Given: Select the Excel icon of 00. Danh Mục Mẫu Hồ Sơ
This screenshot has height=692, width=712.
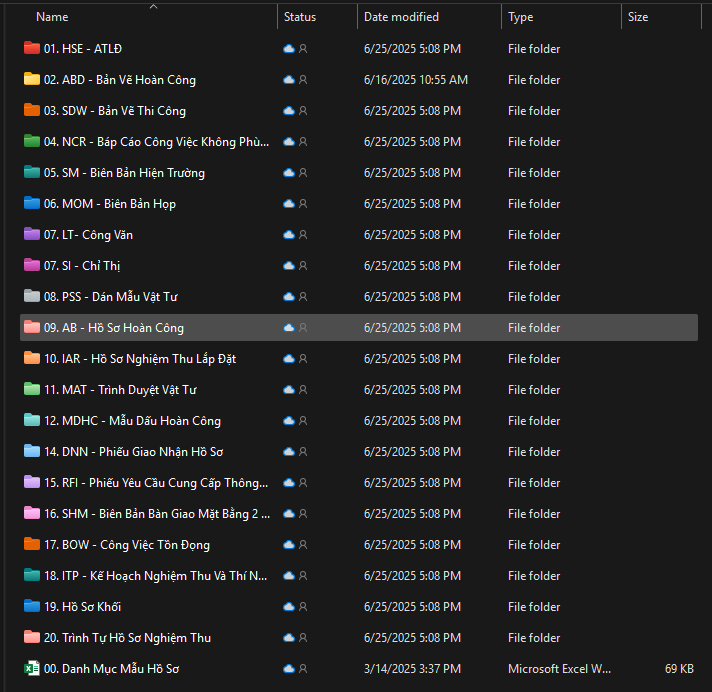Looking at the screenshot, I should (31, 668).
